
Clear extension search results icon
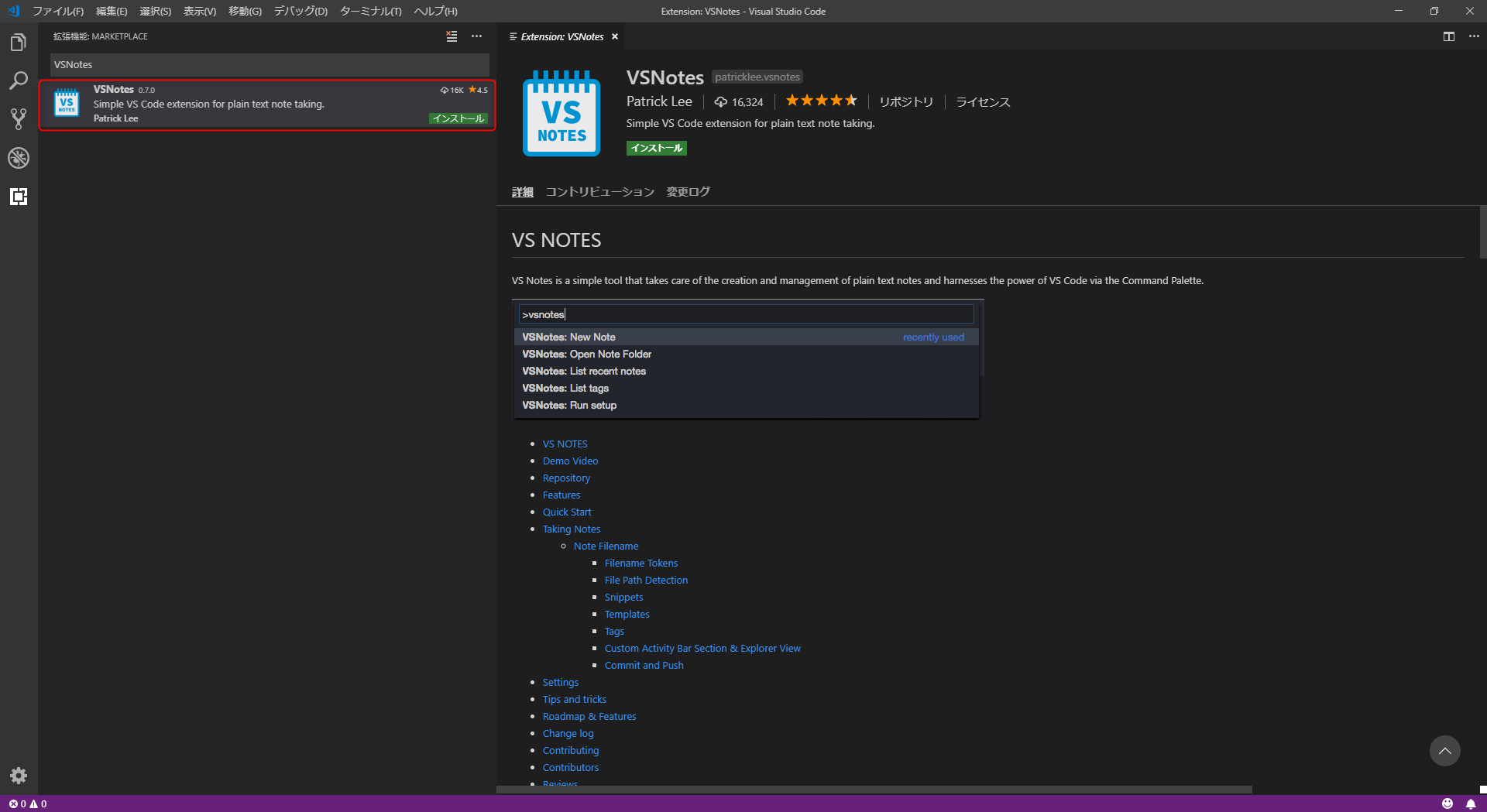(452, 36)
